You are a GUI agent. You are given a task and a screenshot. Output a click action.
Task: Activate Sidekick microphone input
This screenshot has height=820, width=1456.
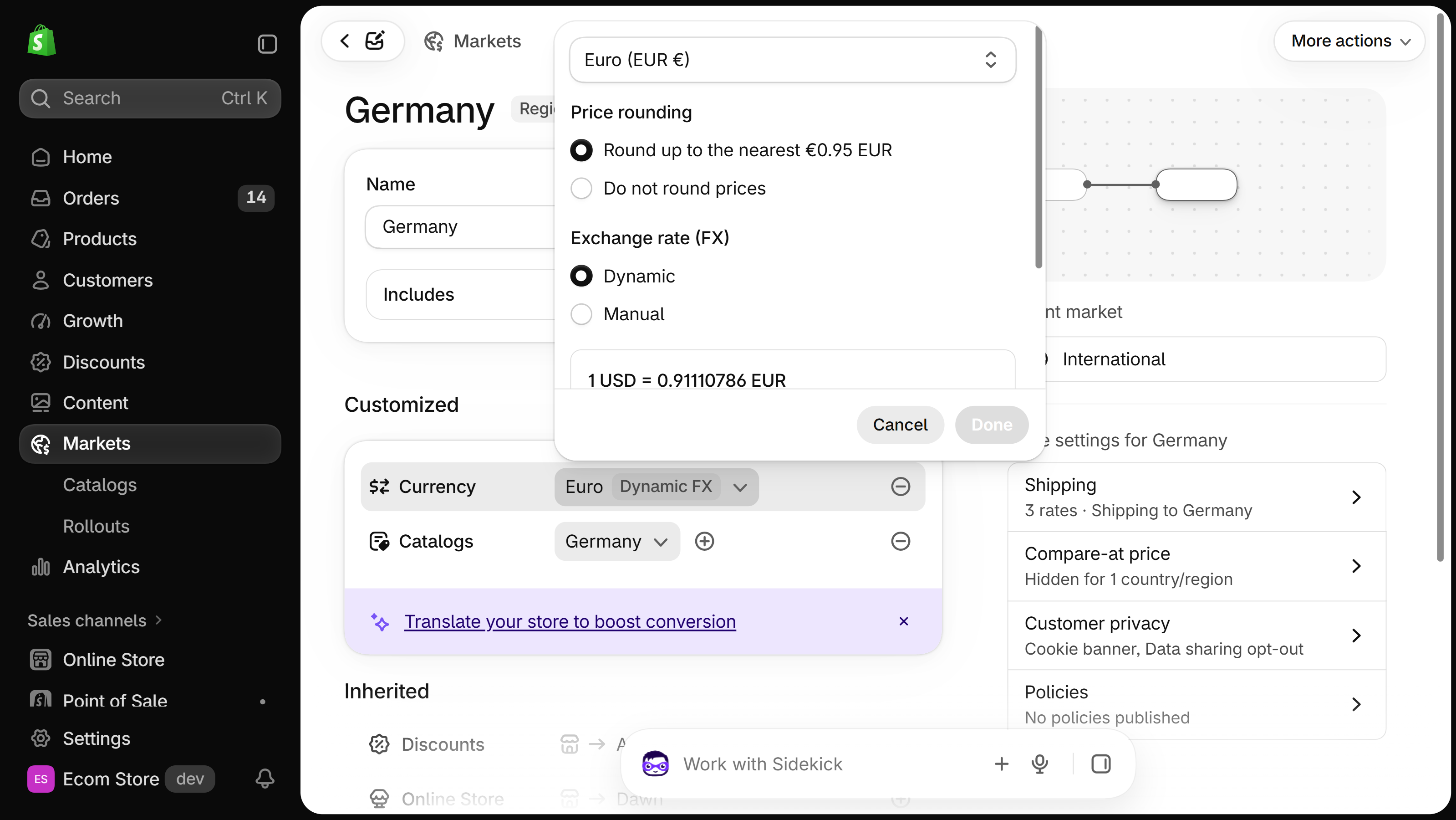pyautogui.click(x=1039, y=764)
